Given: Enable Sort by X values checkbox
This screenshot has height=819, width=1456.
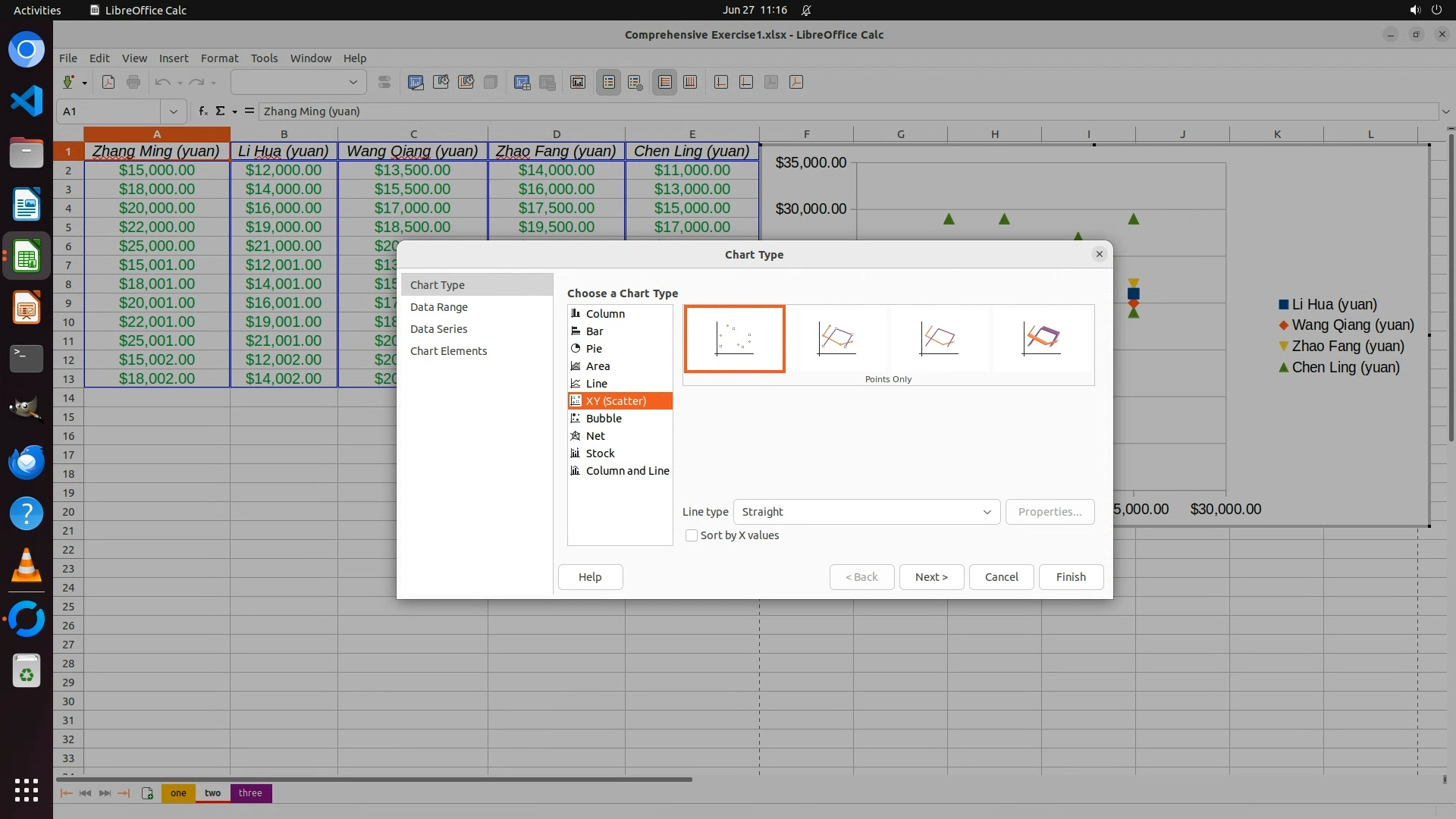Looking at the screenshot, I should pyautogui.click(x=692, y=535).
